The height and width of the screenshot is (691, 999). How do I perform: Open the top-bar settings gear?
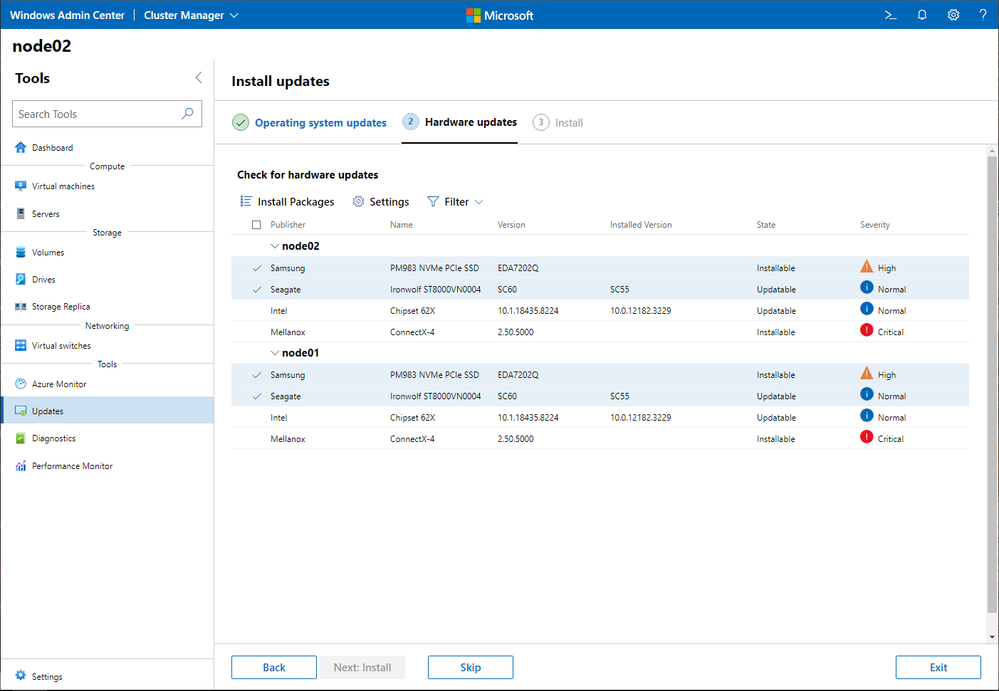point(953,15)
